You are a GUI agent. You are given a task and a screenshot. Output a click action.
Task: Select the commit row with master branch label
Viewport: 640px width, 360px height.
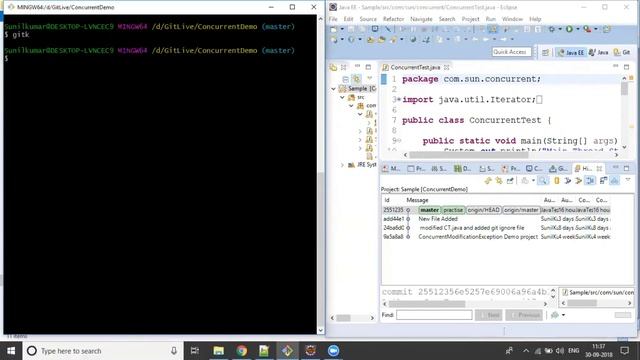pyautogui.click(x=496, y=210)
